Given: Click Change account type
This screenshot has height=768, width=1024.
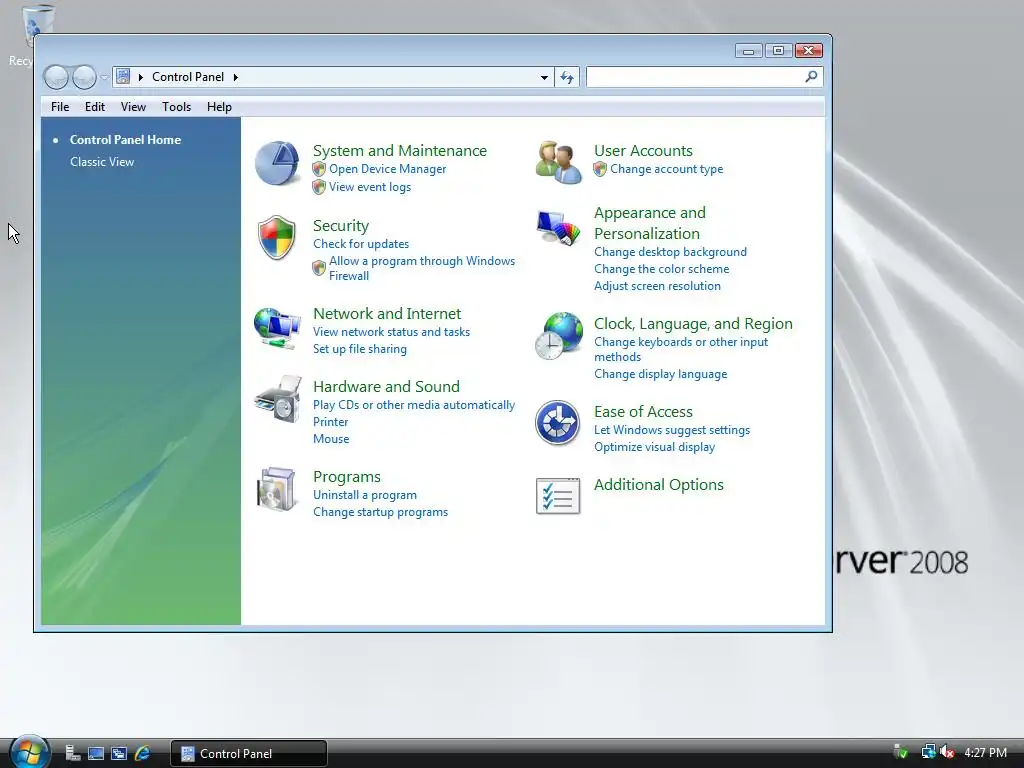Looking at the screenshot, I should (666, 169).
